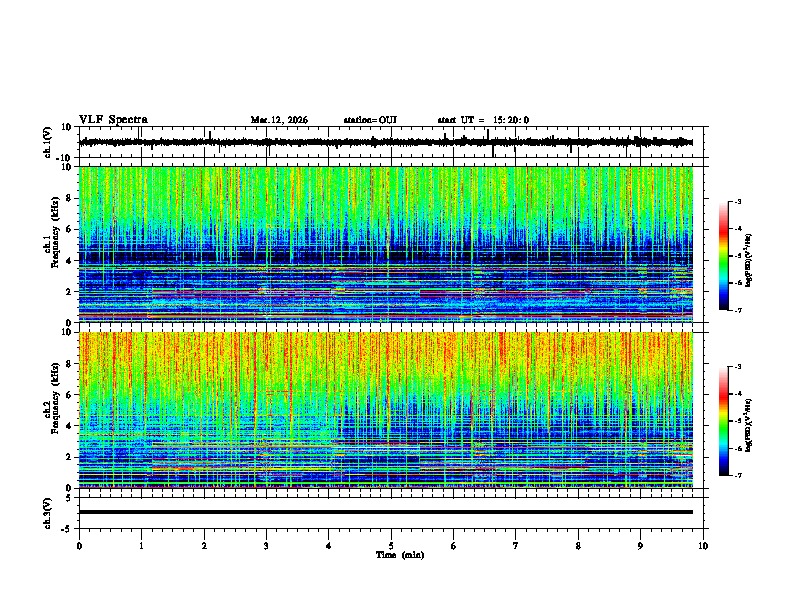
Task: Click the ch.3 flat voltage trace
Action: pyautogui.click(x=386, y=512)
